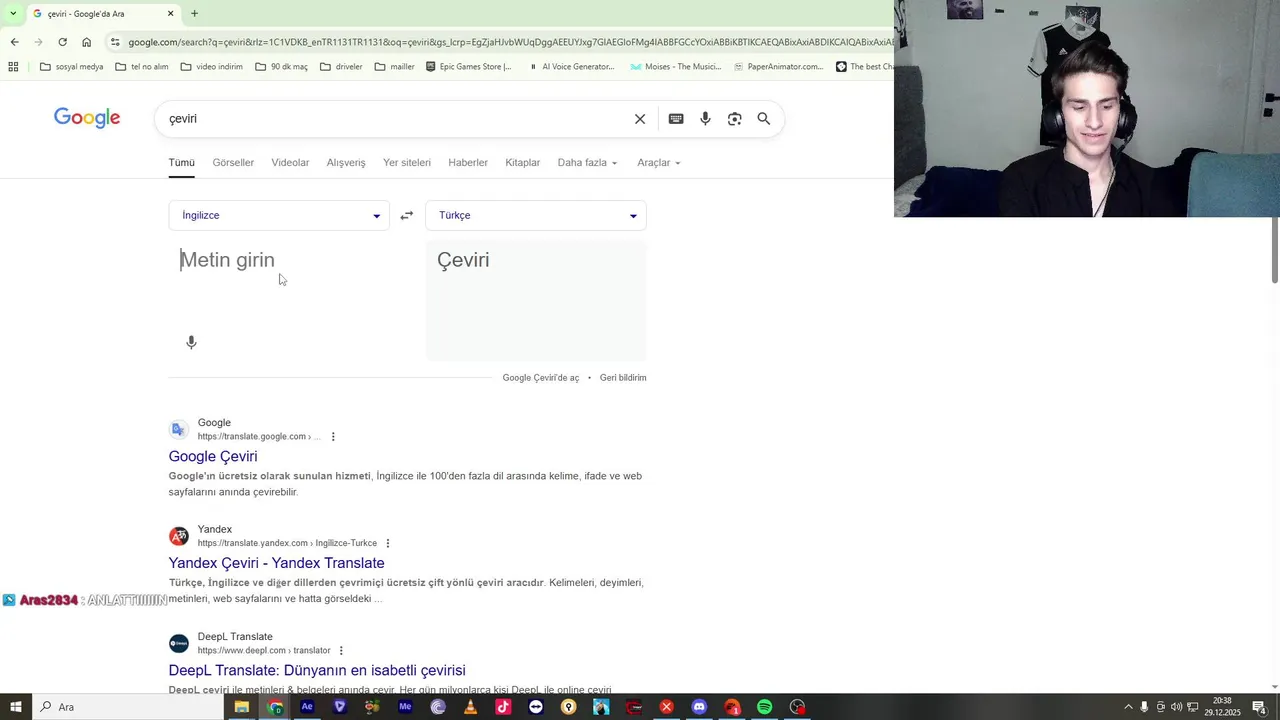Switch to the Kitaplar tab
The height and width of the screenshot is (720, 1280).
click(522, 163)
